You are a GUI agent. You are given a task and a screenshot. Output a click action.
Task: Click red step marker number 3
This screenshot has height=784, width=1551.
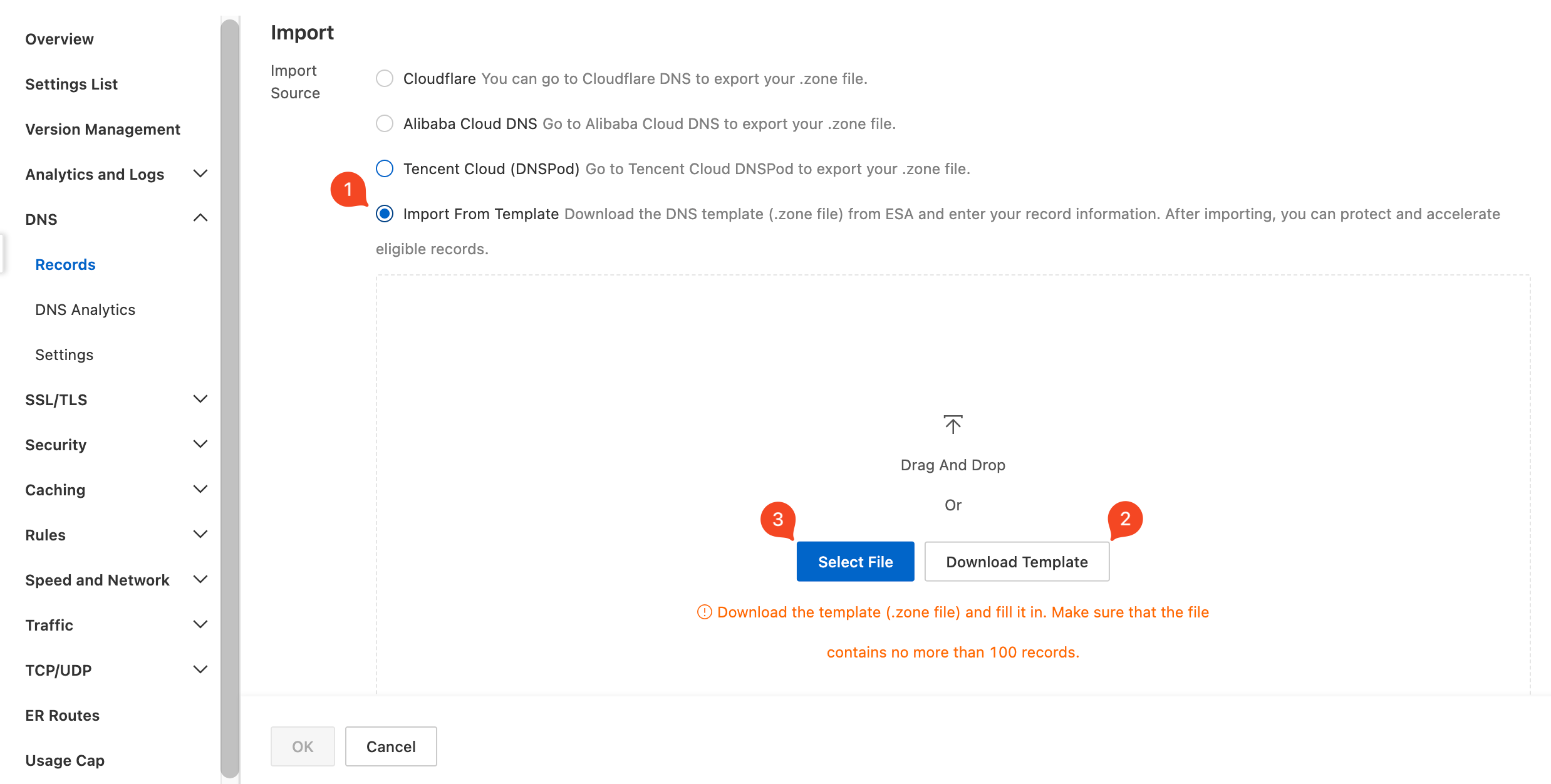tap(777, 519)
